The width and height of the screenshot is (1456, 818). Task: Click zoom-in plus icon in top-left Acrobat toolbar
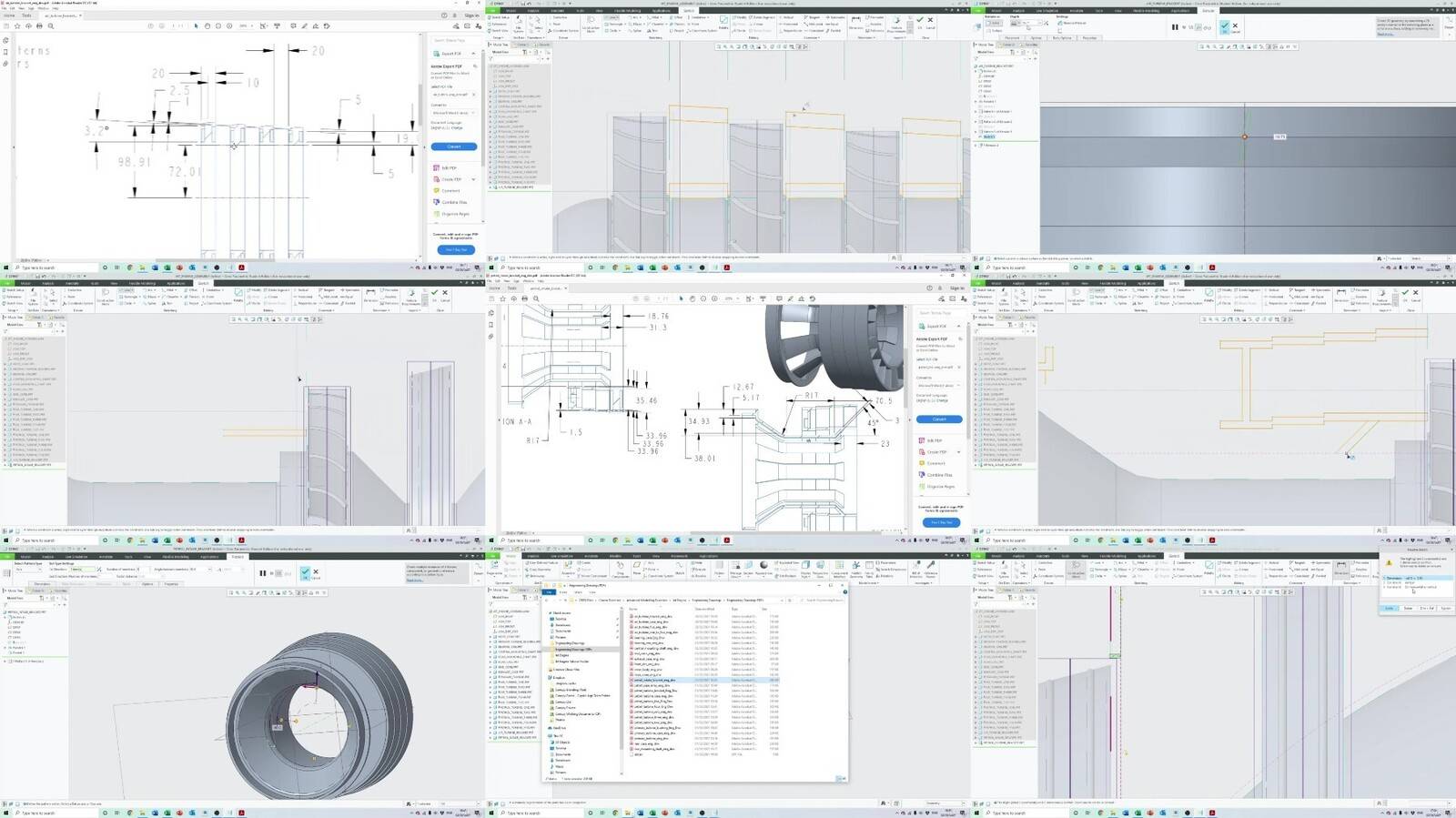pyautogui.click(x=229, y=26)
